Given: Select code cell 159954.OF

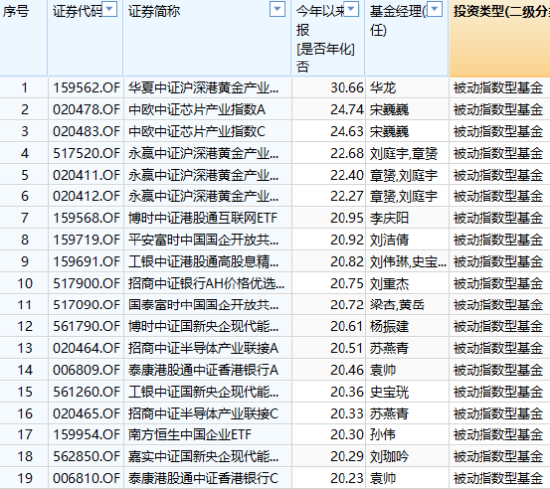Looking at the screenshot, I should (x=86, y=435).
